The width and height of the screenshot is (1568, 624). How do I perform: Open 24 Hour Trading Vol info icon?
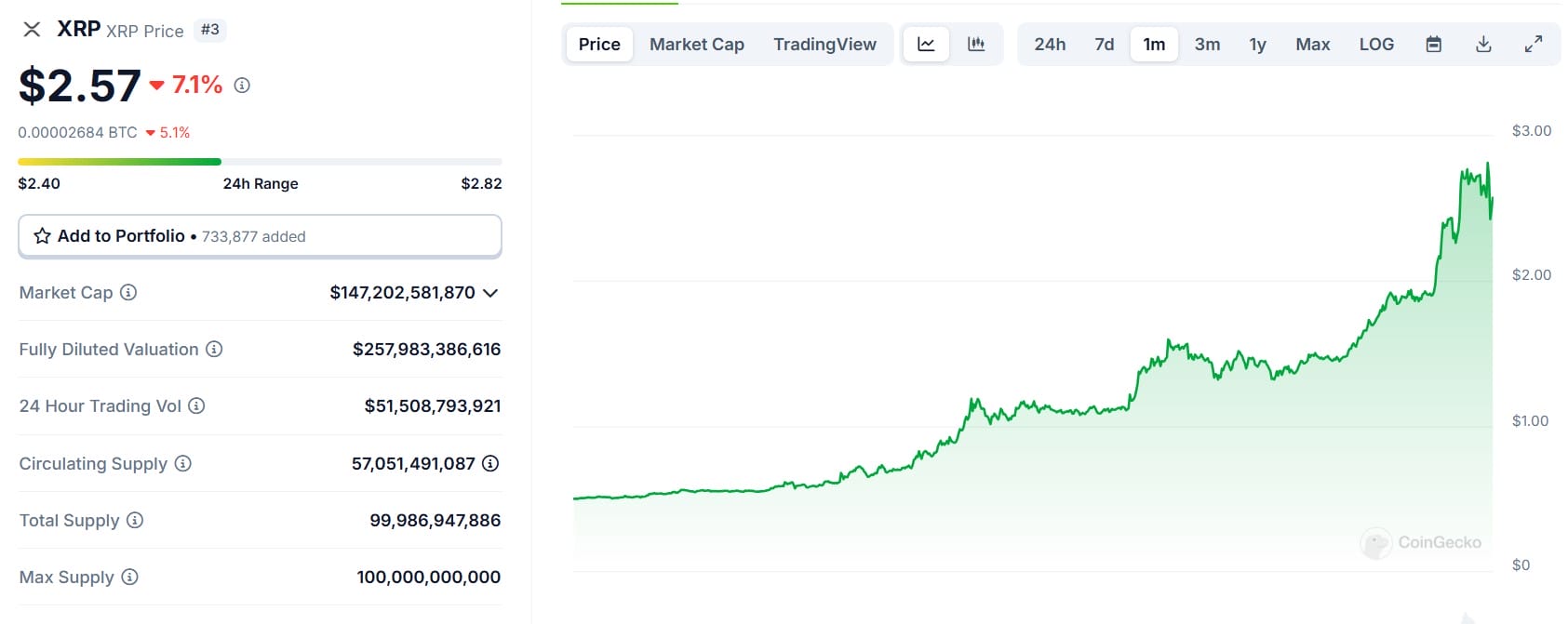(x=196, y=406)
